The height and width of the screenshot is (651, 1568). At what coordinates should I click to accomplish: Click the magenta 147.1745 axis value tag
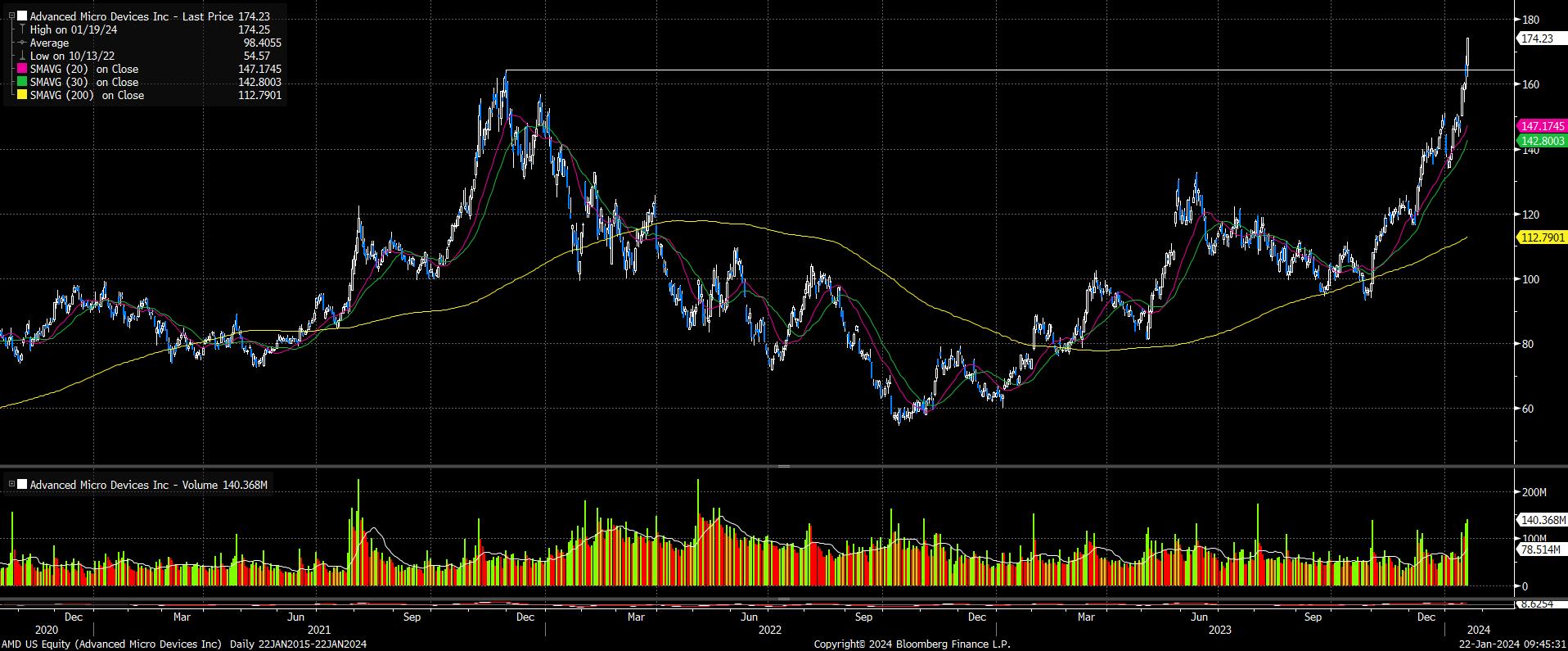[1542, 127]
